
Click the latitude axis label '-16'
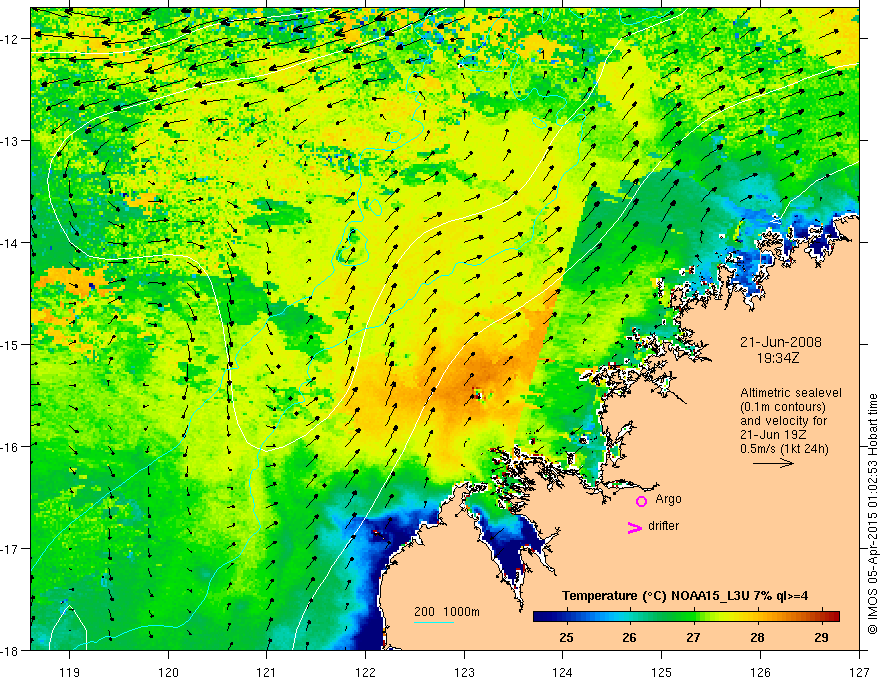(x=11, y=447)
